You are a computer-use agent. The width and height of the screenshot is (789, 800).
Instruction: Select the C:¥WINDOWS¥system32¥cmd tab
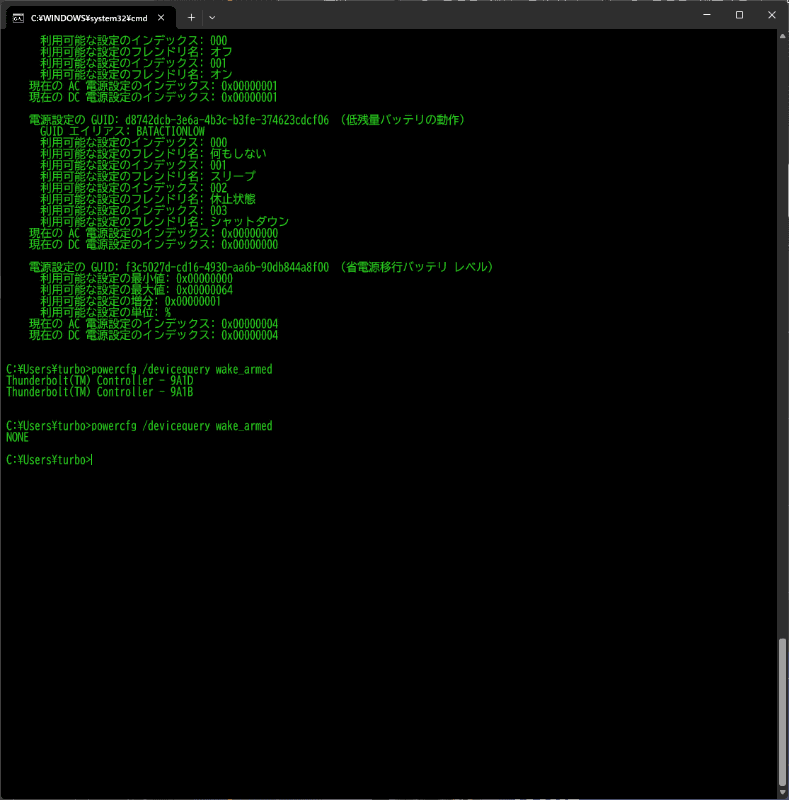click(91, 18)
